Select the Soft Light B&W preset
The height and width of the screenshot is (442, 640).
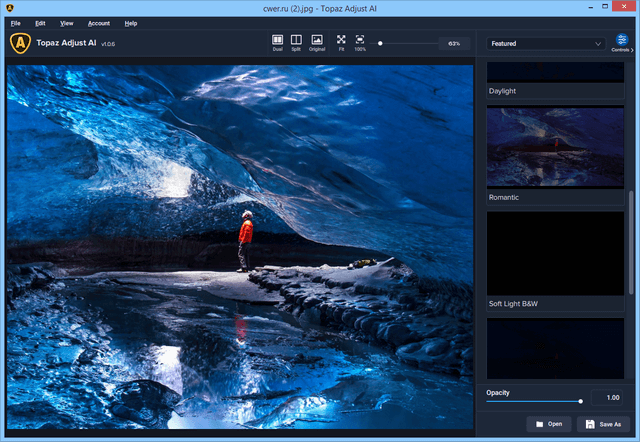pos(555,253)
